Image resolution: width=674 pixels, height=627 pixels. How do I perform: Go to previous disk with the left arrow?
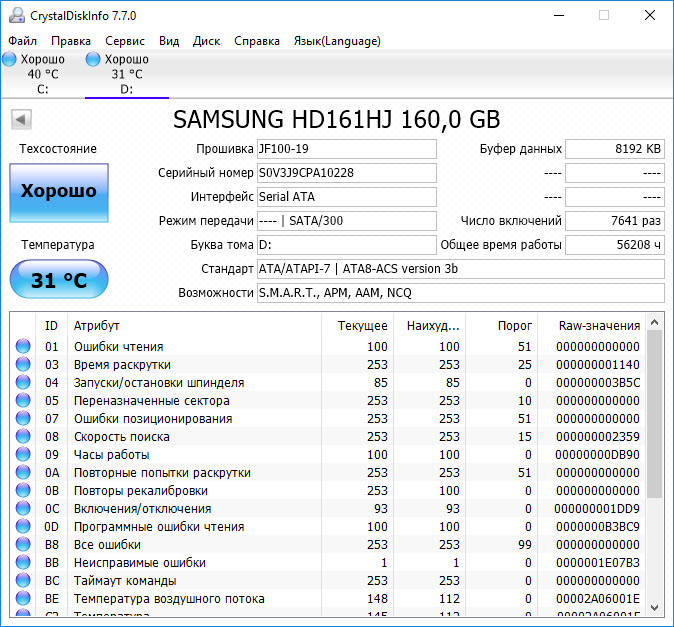21,119
